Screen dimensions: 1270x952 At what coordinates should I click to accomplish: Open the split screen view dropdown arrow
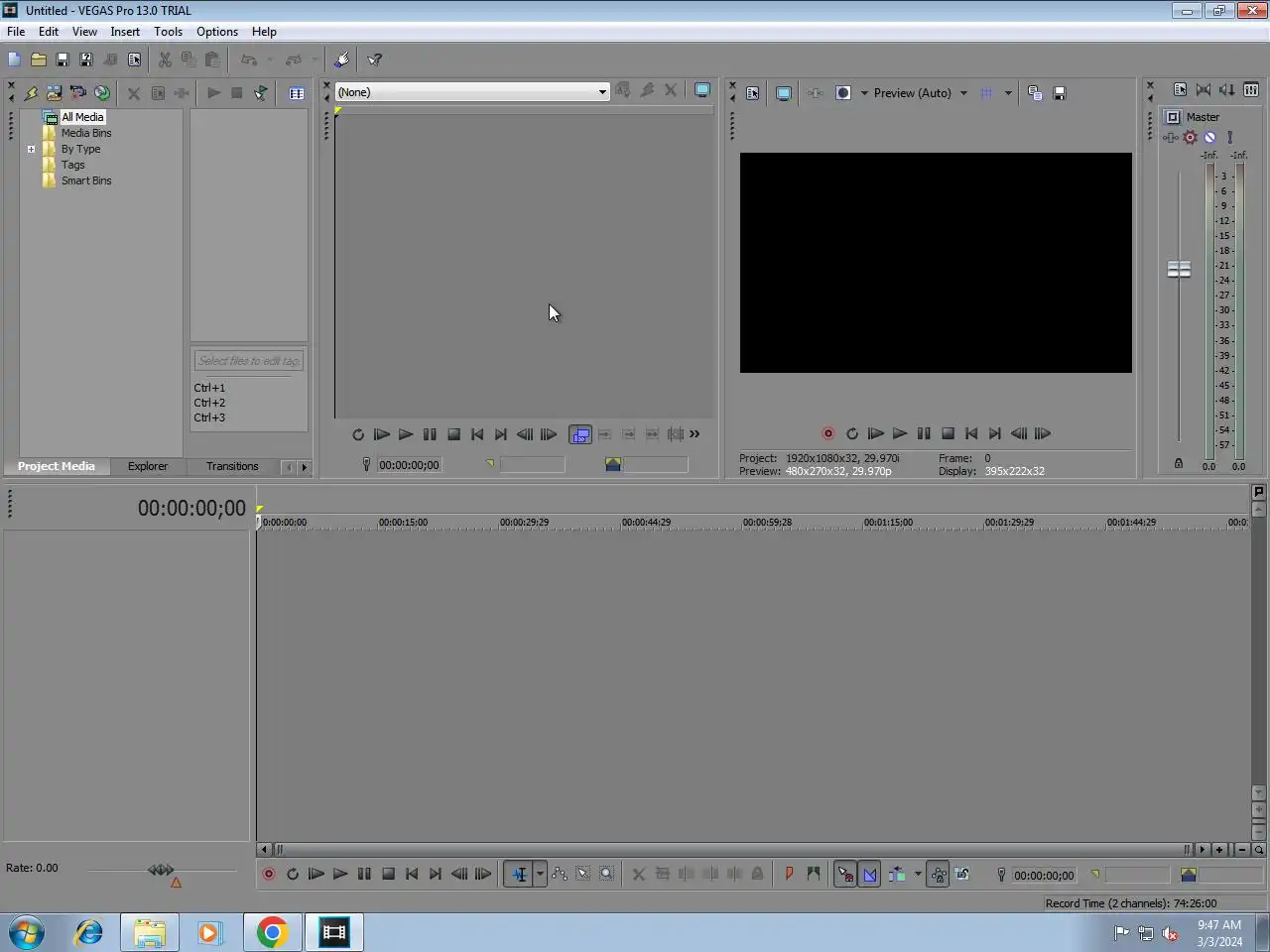(864, 93)
